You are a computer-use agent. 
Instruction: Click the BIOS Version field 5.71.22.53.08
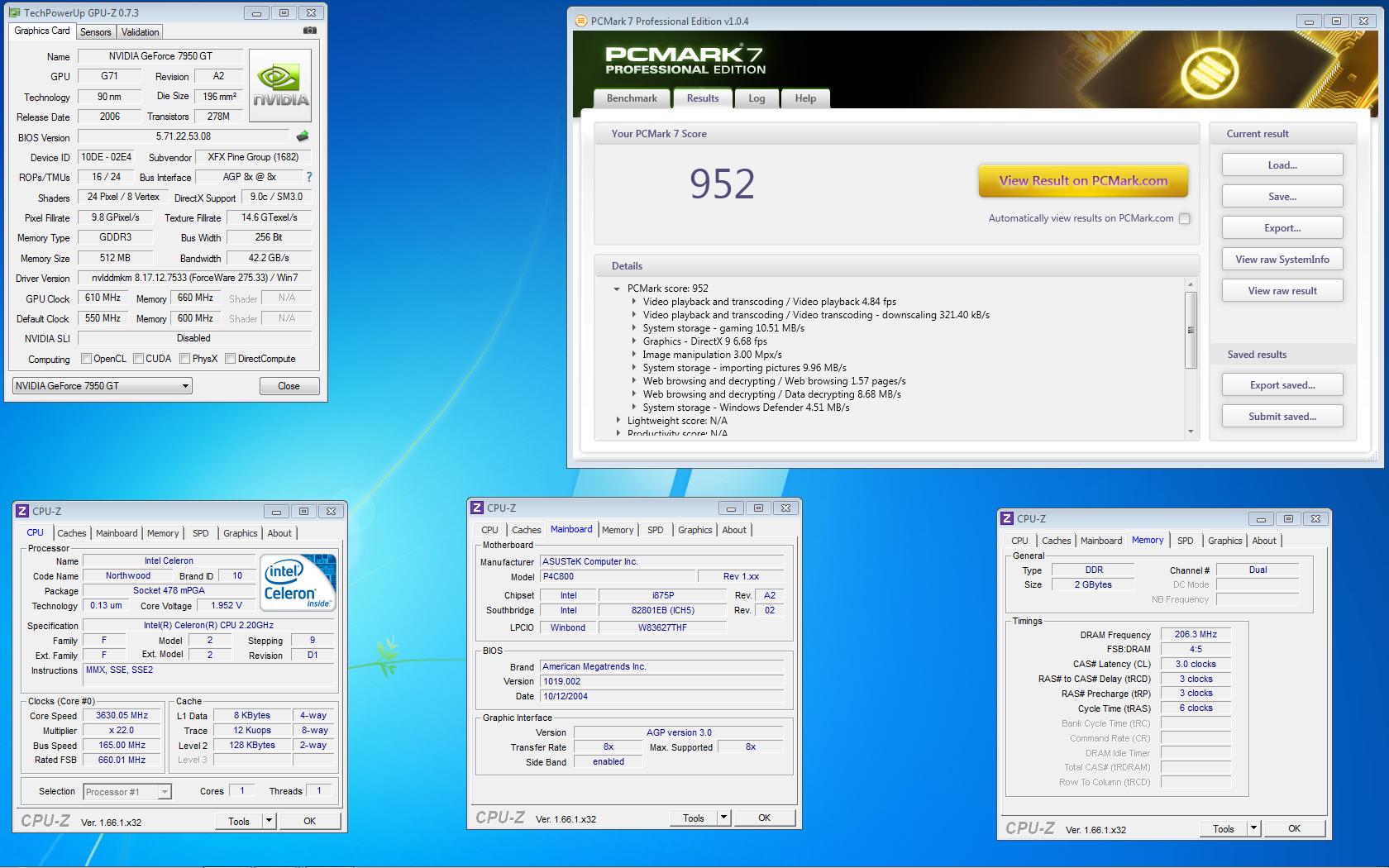pos(184,136)
